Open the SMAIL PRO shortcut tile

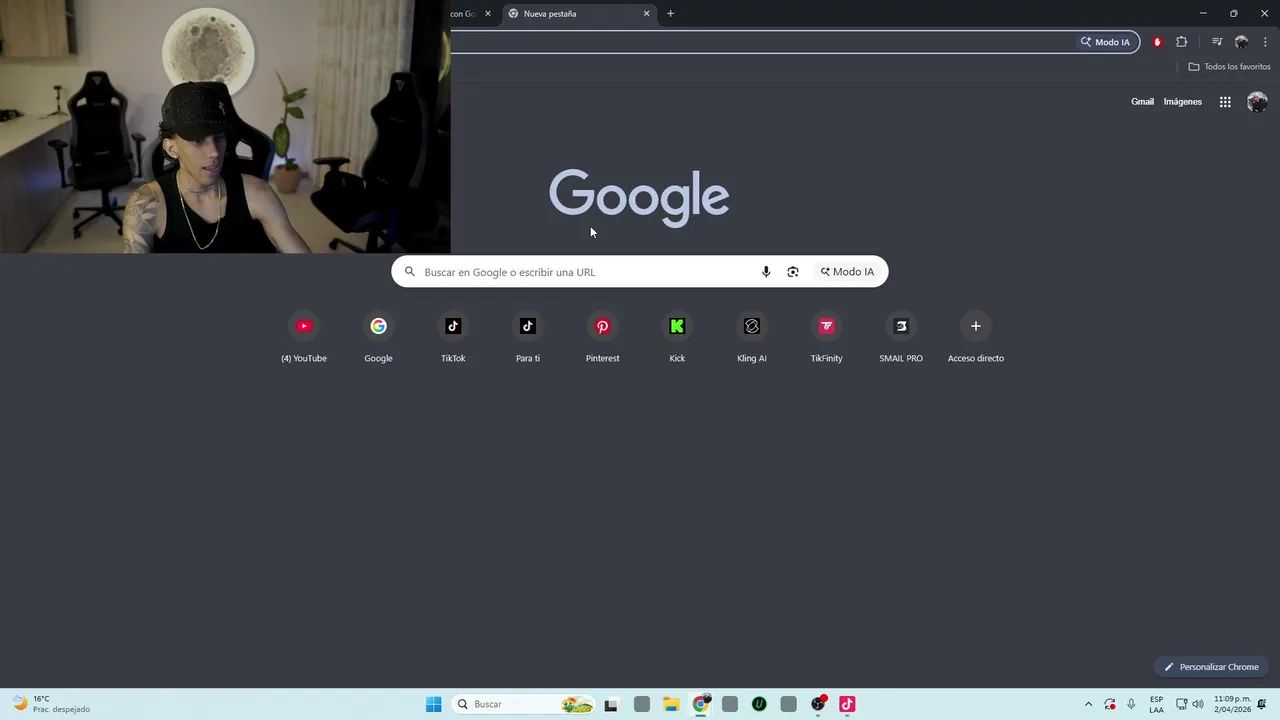(x=901, y=337)
